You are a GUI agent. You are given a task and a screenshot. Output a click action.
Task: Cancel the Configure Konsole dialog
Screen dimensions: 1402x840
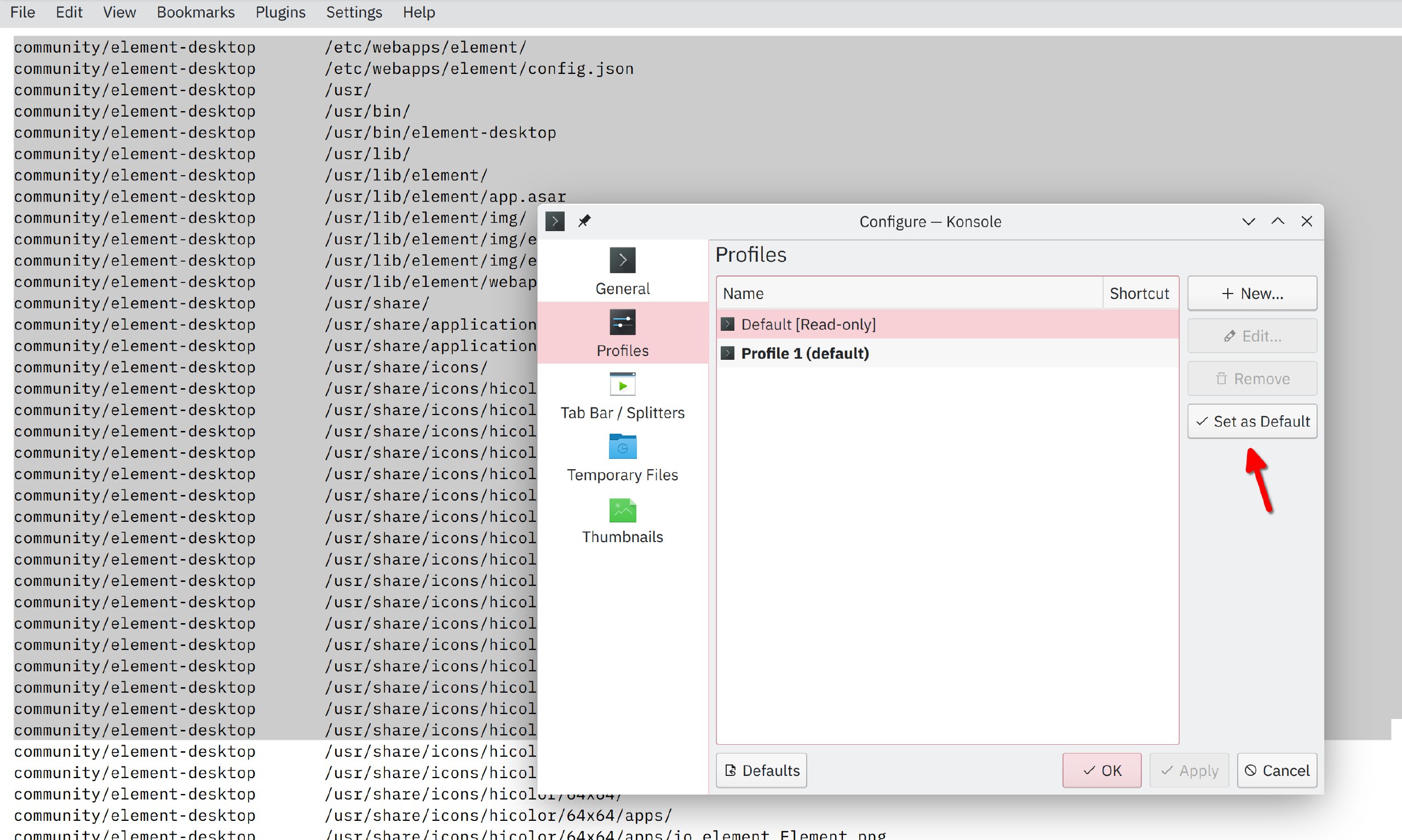pos(1277,770)
